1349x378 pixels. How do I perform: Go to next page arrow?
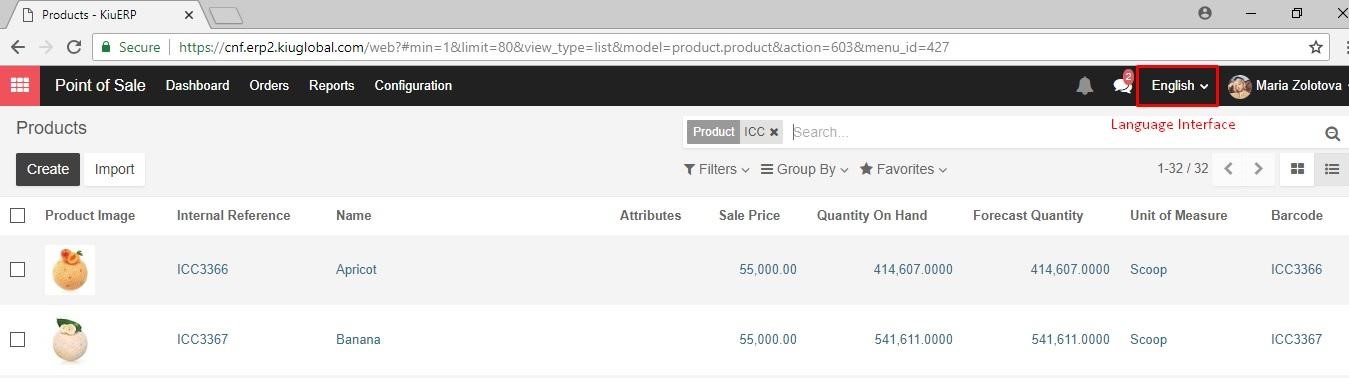pos(1259,169)
